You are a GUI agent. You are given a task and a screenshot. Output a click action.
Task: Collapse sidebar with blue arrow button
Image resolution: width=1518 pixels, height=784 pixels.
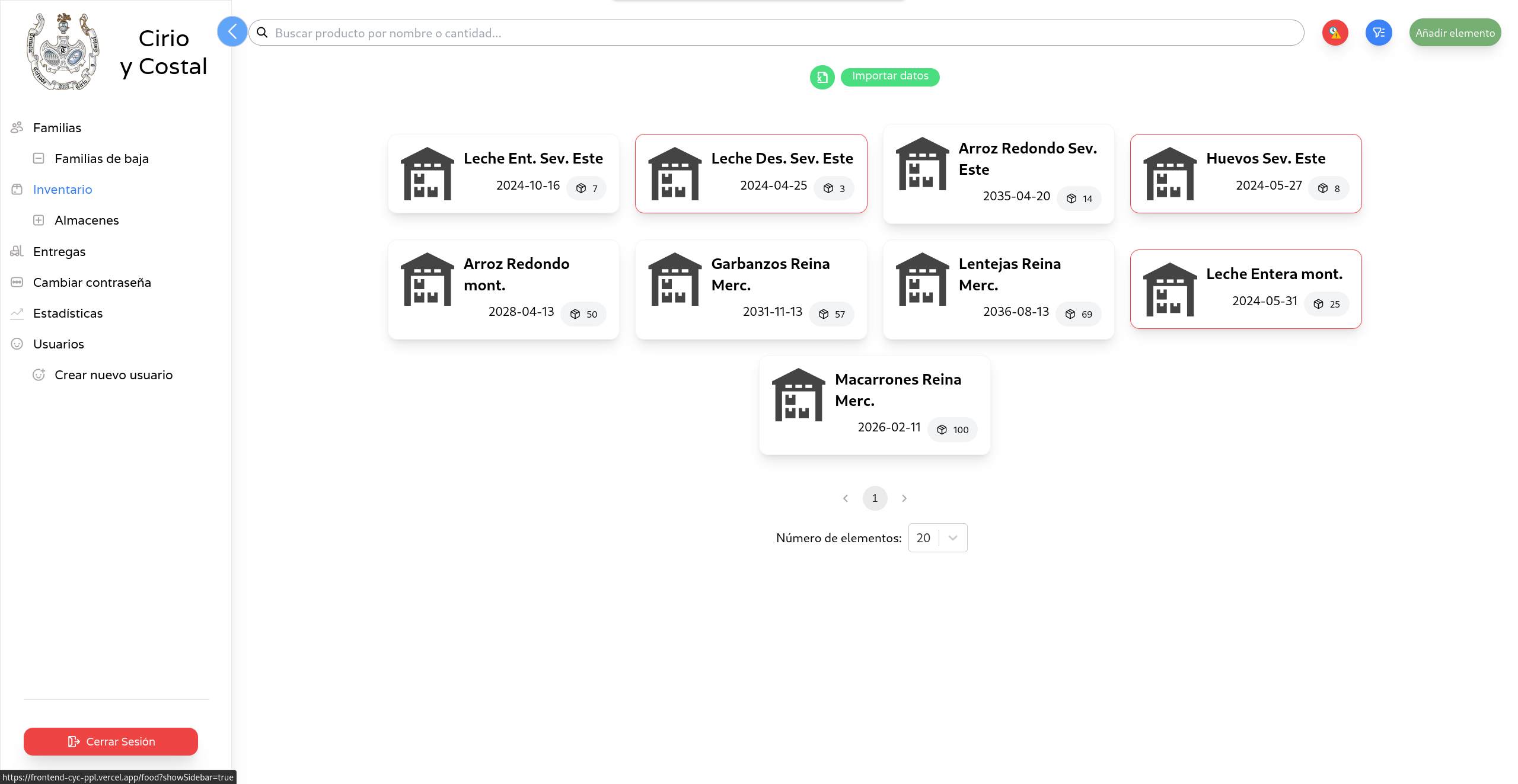pos(232,32)
